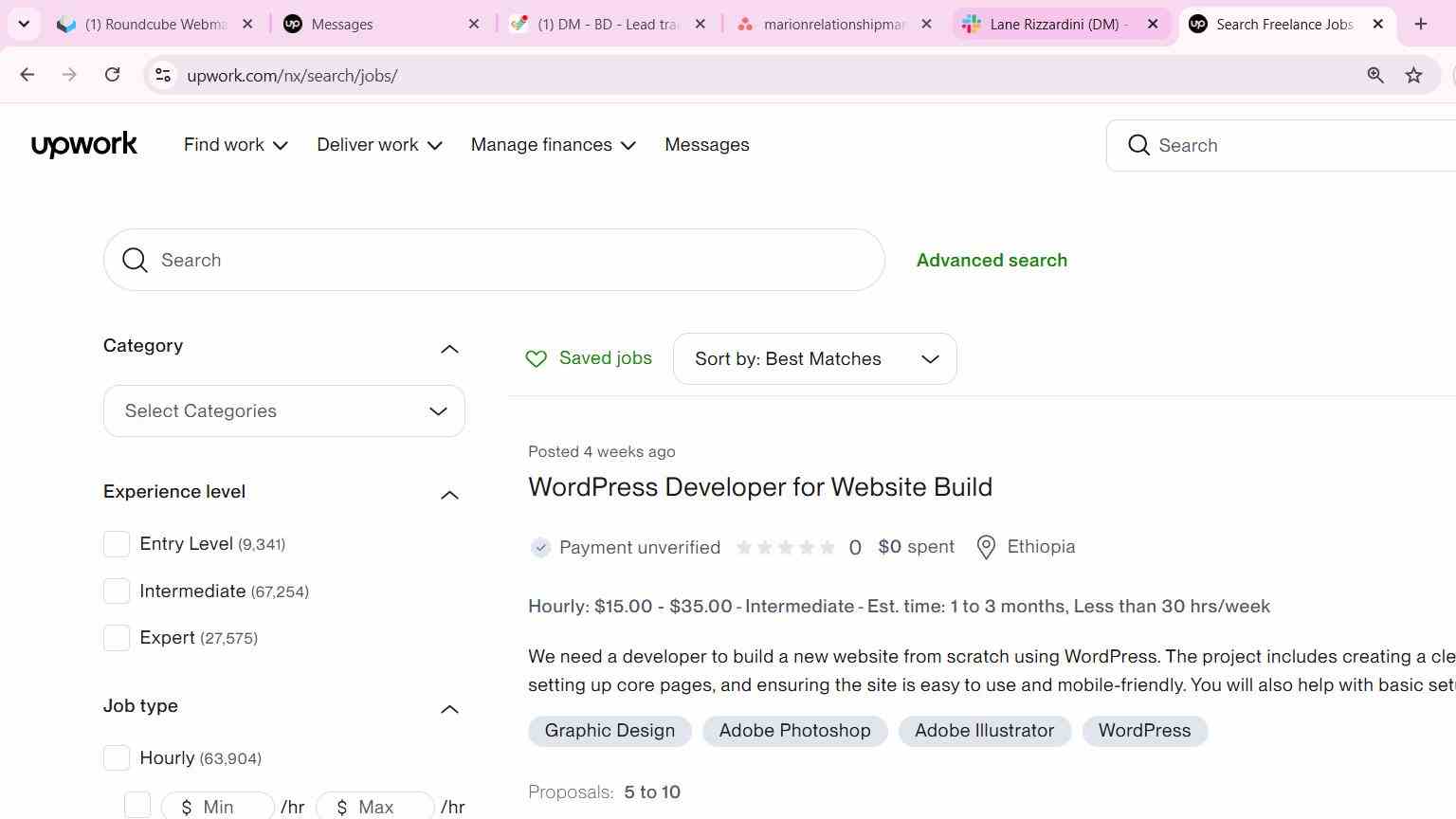Click the Advanced search link
The height and width of the screenshot is (819, 1456).
[992, 260]
